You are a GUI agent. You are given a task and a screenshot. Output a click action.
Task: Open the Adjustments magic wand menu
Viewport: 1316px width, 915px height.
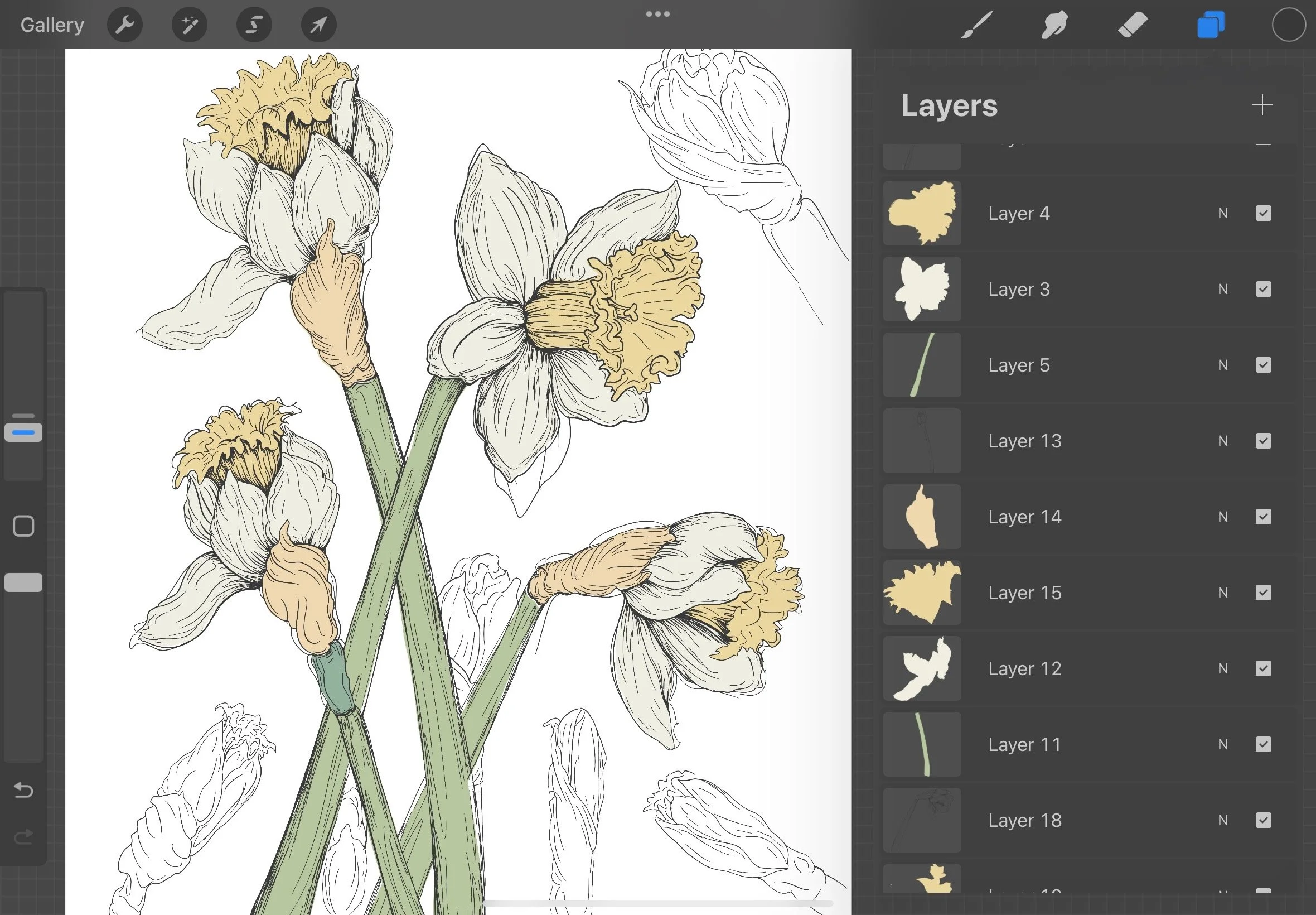(190, 25)
